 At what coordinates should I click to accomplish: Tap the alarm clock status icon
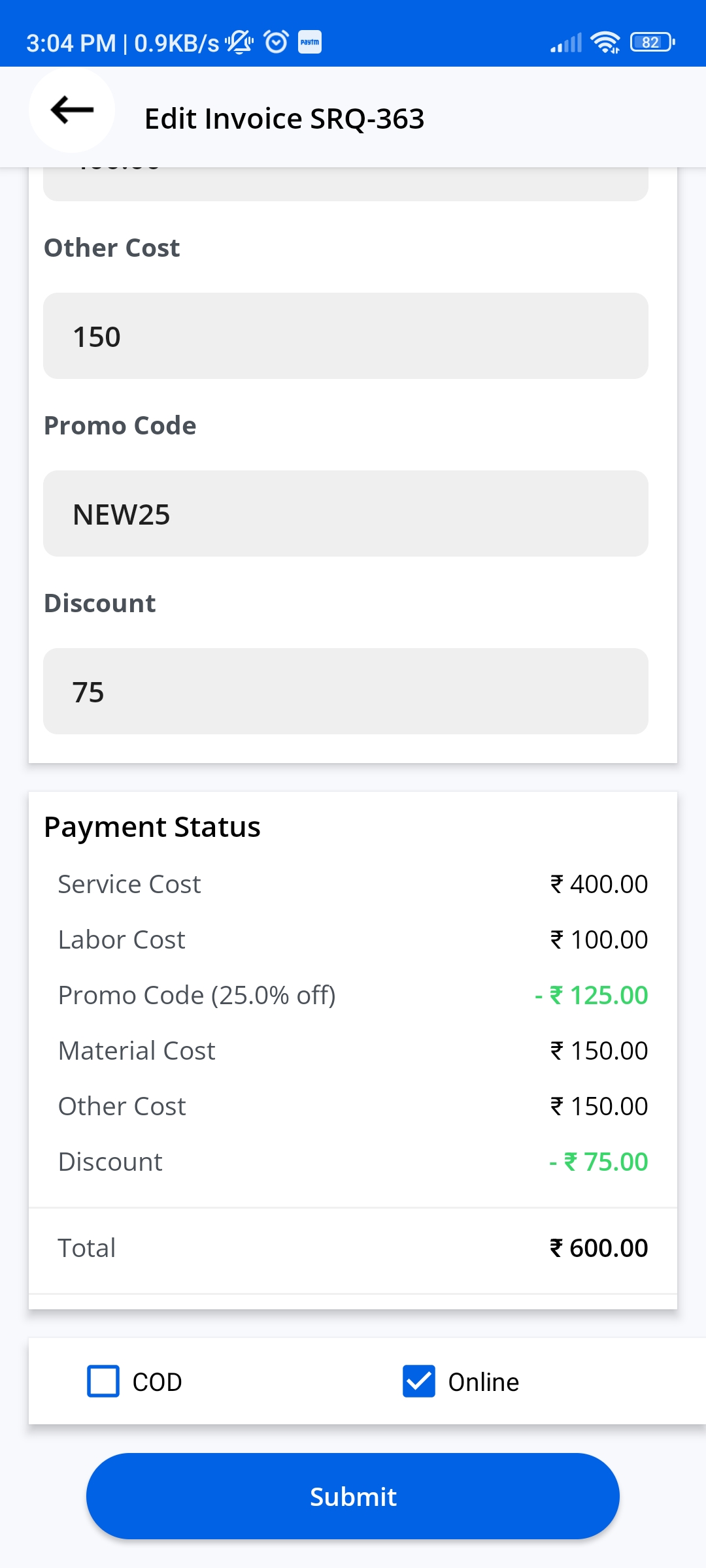[276, 42]
